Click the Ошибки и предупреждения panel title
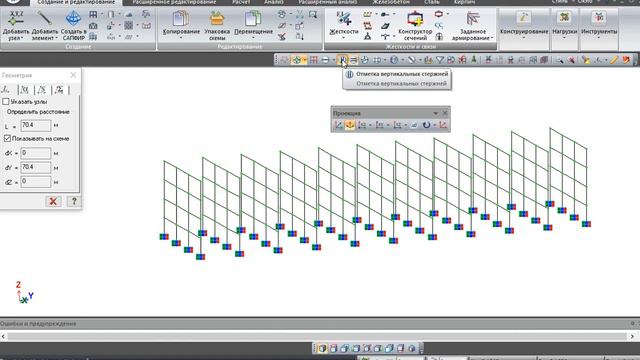Screen dimensions: 640x360 coord(38,324)
